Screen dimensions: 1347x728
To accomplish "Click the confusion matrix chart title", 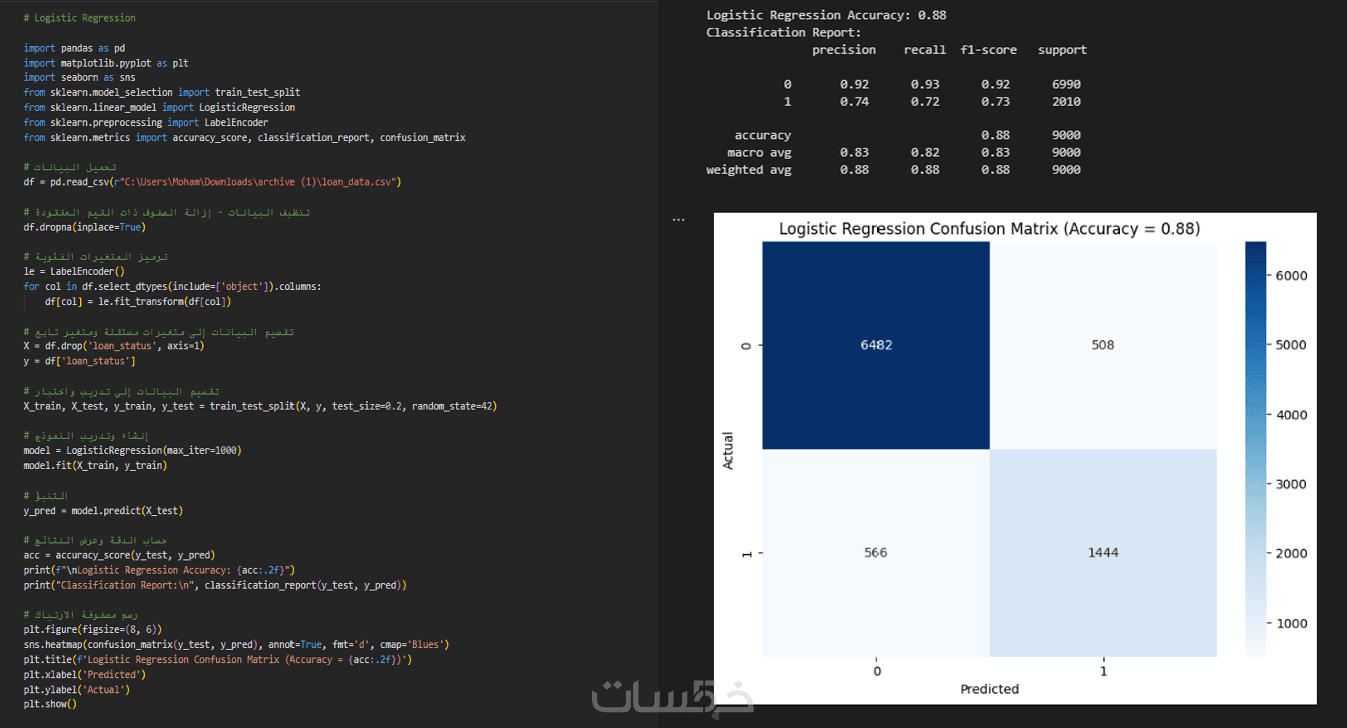I will pos(989,229).
